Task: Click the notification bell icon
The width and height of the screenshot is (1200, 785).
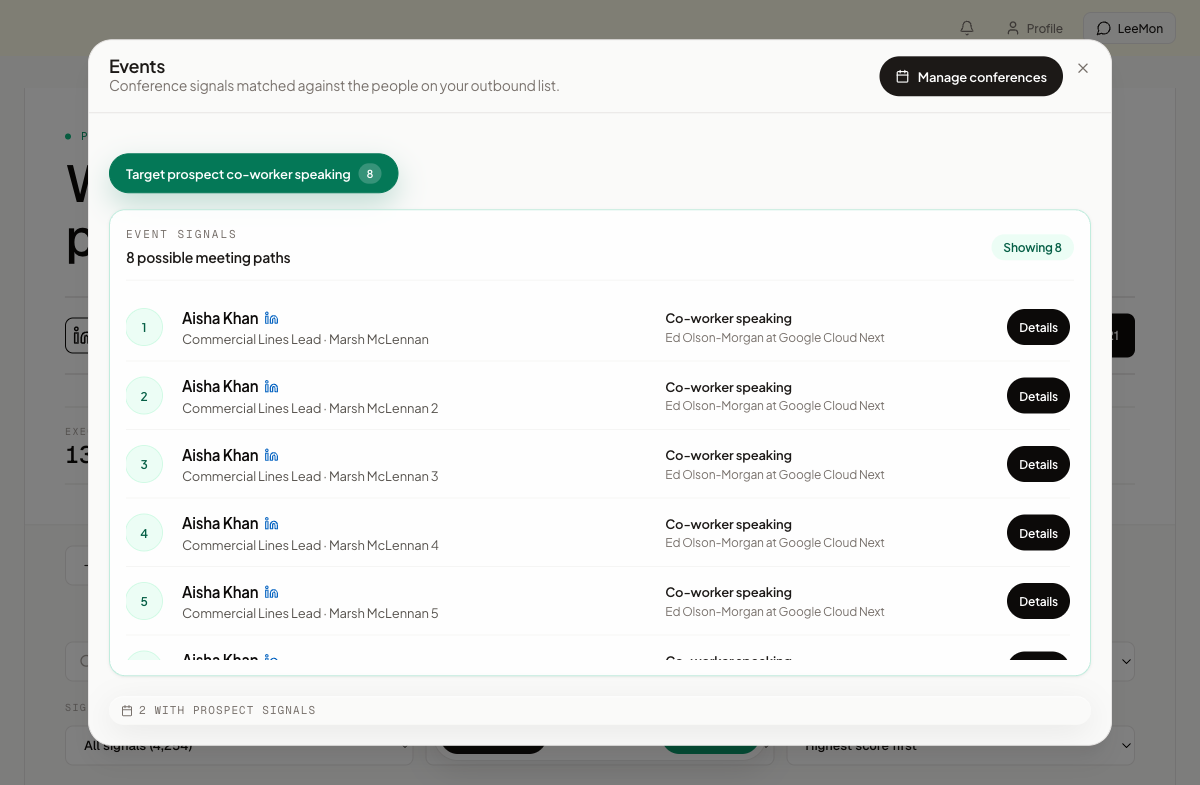Action: click(x=967, y=28)
